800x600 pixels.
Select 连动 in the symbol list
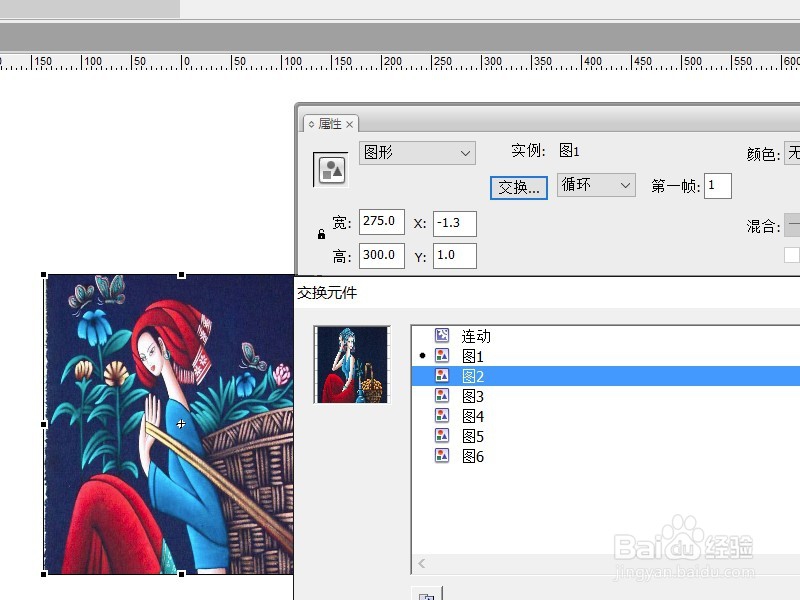(476, 336)
